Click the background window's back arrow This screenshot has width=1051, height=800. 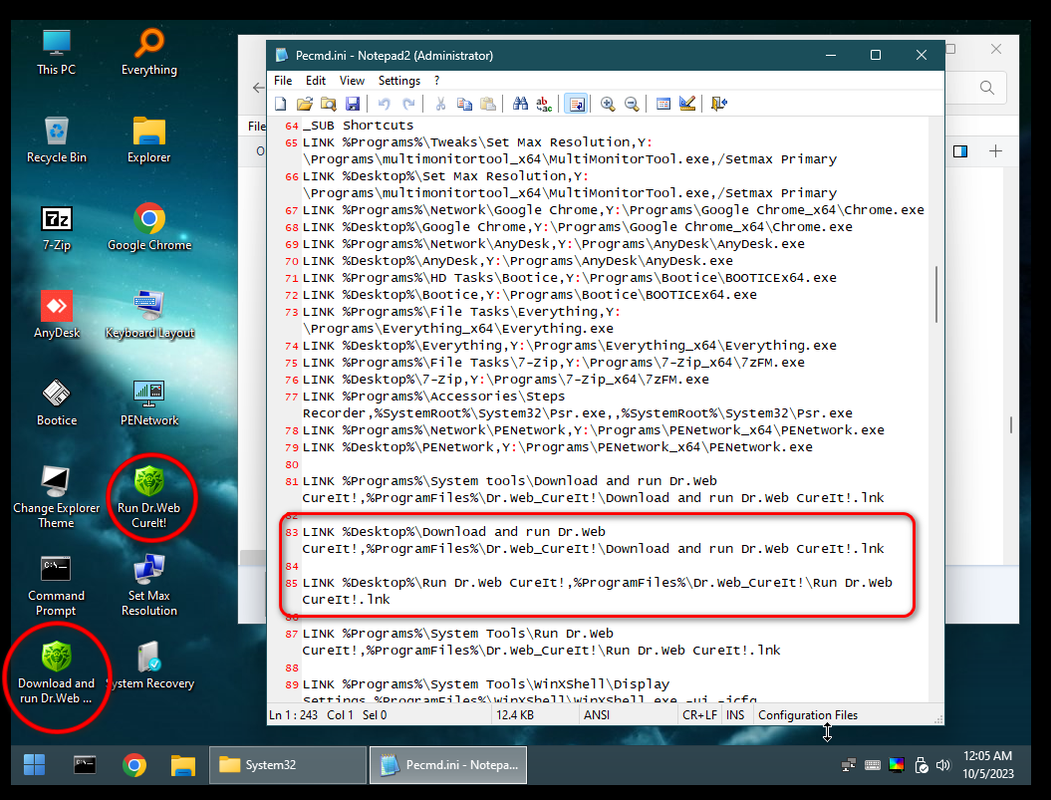258,88
